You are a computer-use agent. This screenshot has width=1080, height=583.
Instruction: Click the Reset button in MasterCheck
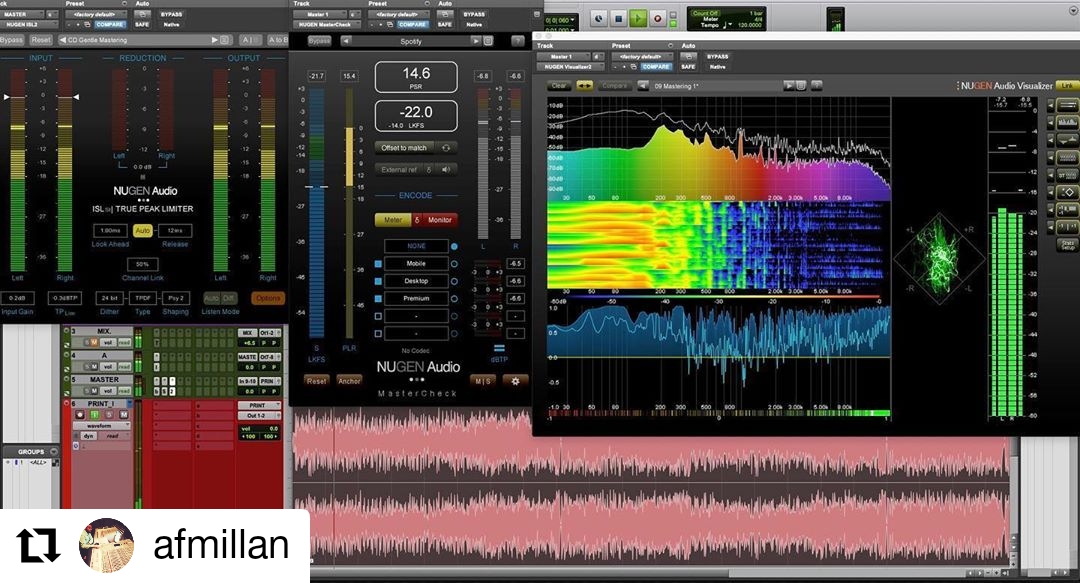[316, 380]
